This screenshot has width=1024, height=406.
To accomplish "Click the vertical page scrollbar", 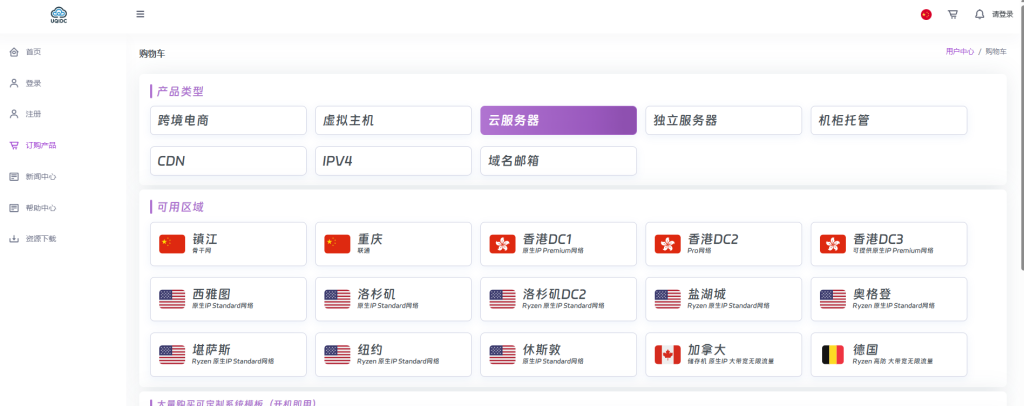I will [1019, 140].
